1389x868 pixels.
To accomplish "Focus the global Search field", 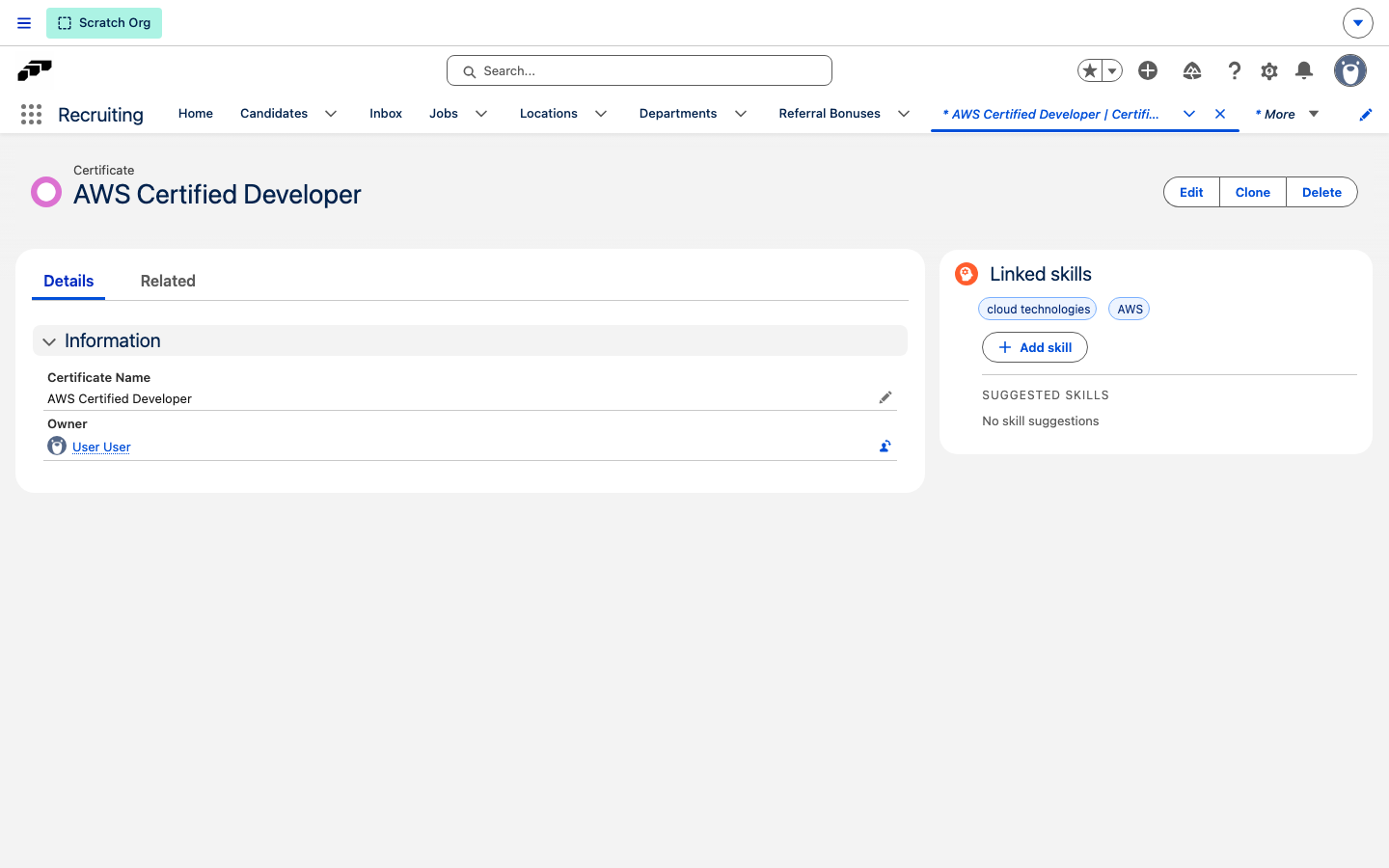I will 640,70.
